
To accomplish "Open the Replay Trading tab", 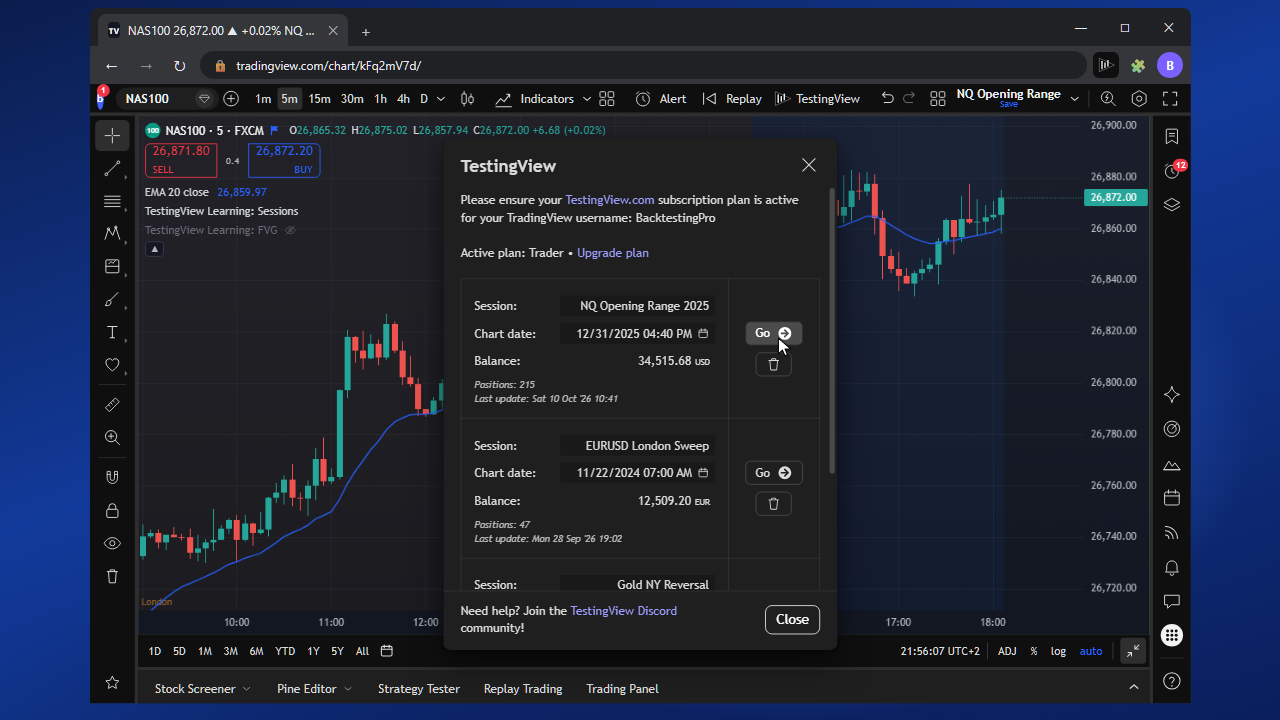I will (523, 689).
